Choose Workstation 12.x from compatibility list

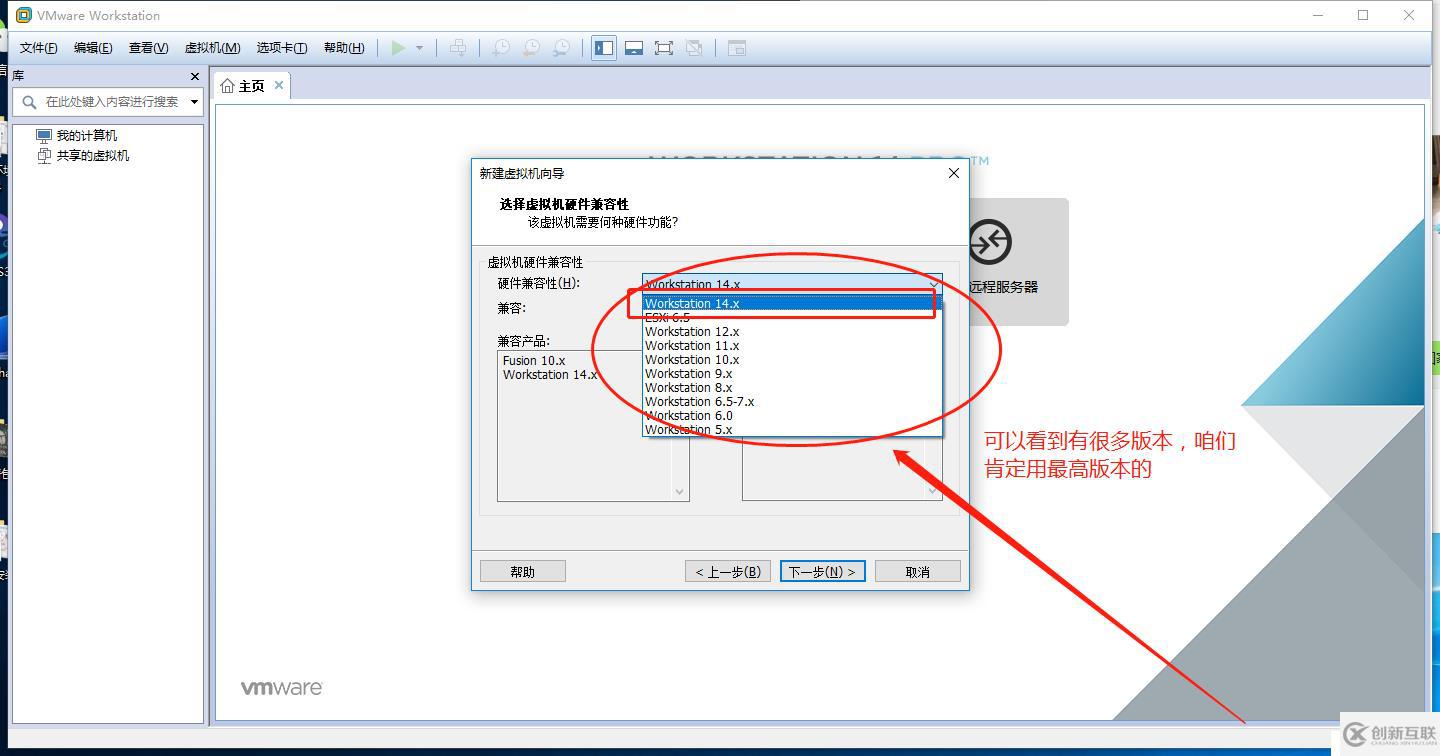pyautogui.click(x=692, y=331)
